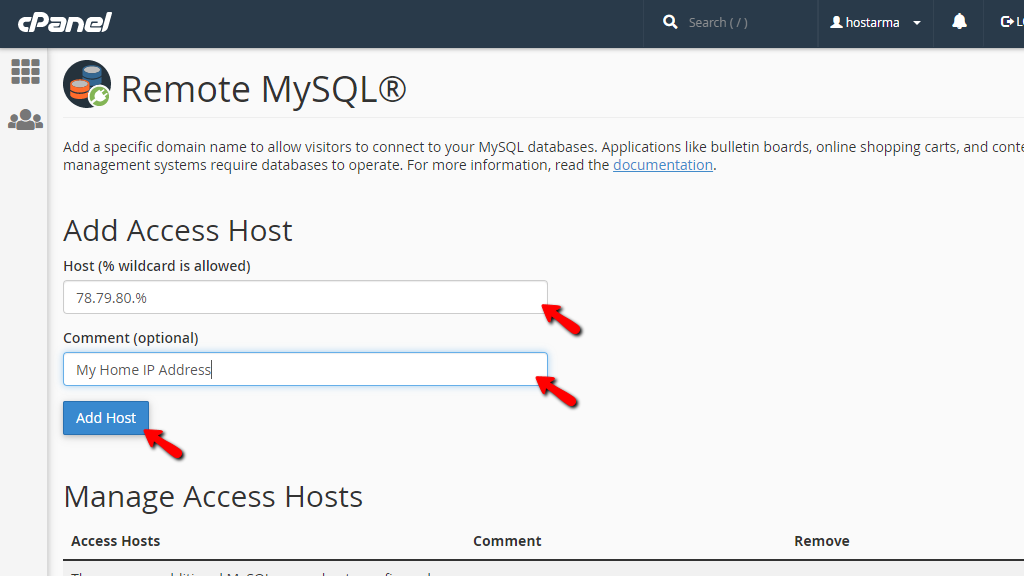This screenshot has width=1024, height=576.
Task: Select the Comment optional input field
Action: click(x=305, y=369)
